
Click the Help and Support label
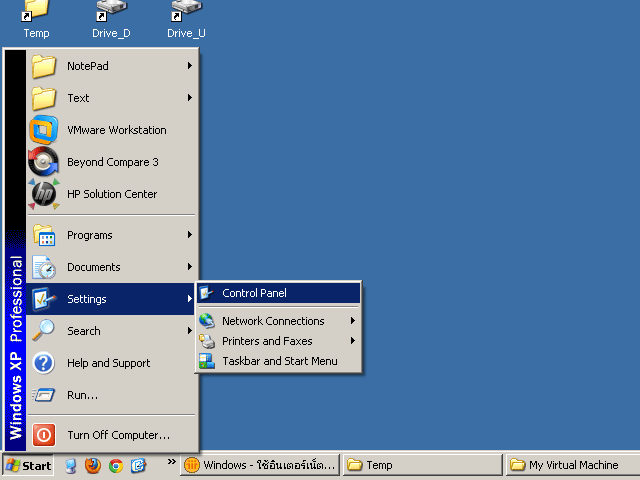[x=109, y=363]
